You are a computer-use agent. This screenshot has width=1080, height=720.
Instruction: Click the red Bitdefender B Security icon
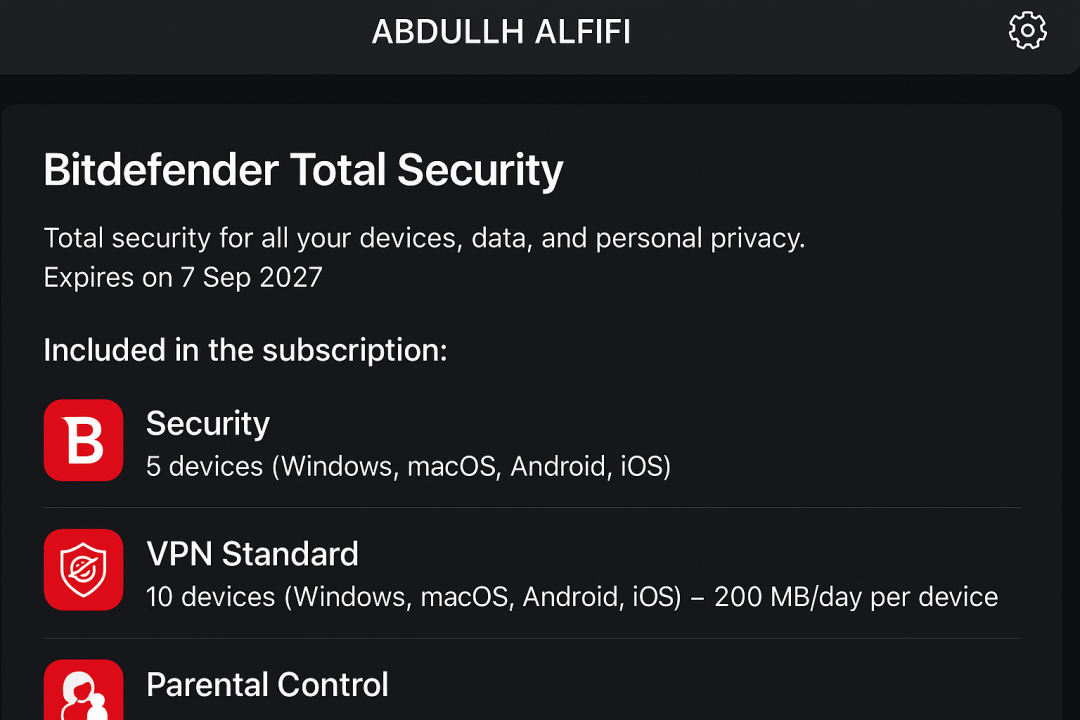[x=83, y=440]
